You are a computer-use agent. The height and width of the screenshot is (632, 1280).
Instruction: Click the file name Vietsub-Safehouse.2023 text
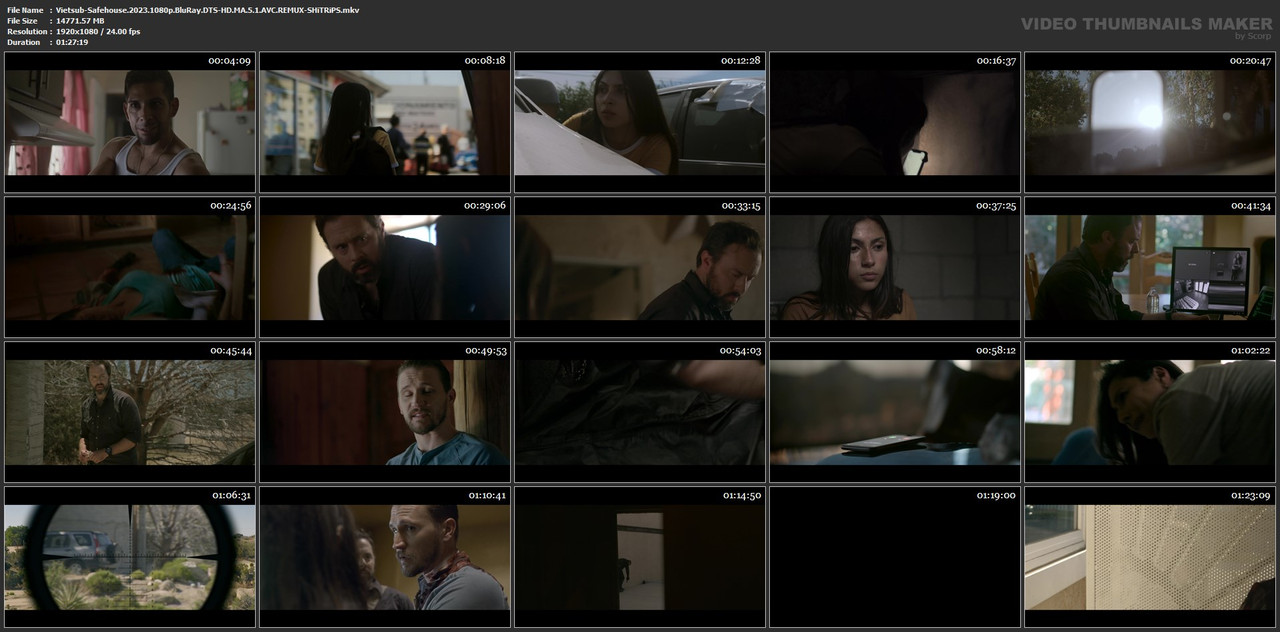pos(208,10)
